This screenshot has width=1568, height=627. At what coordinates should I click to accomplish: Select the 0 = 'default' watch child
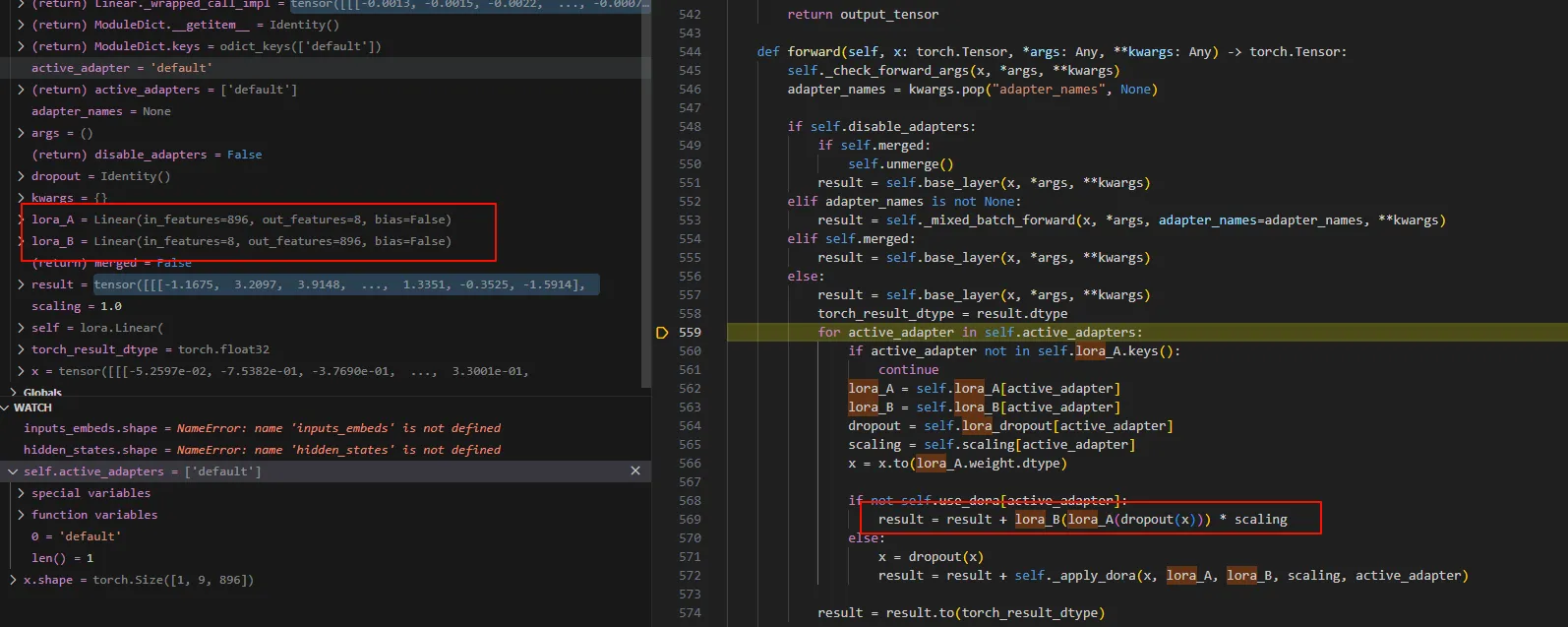coord(325,536)
